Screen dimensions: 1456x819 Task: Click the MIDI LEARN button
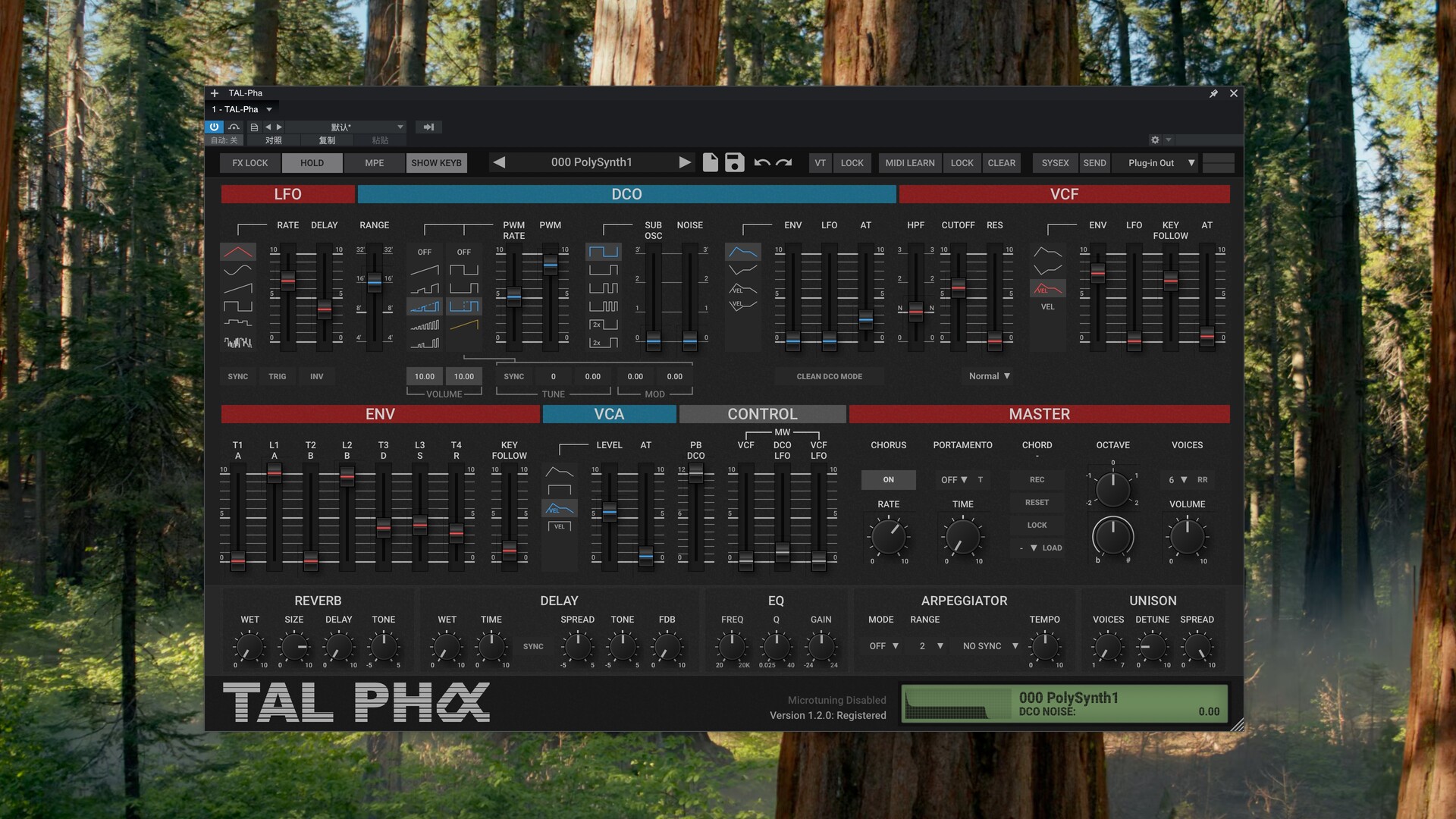(910, 163)
